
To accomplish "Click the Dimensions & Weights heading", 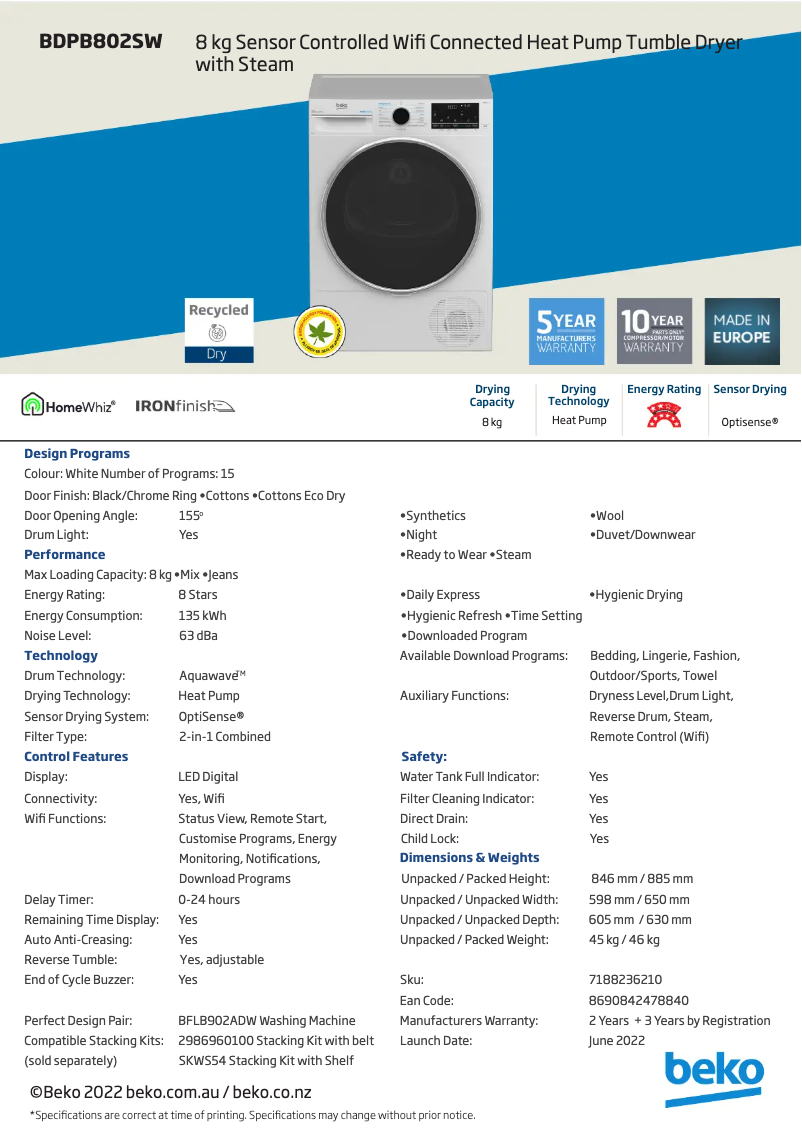I will (x=469, y=857).
